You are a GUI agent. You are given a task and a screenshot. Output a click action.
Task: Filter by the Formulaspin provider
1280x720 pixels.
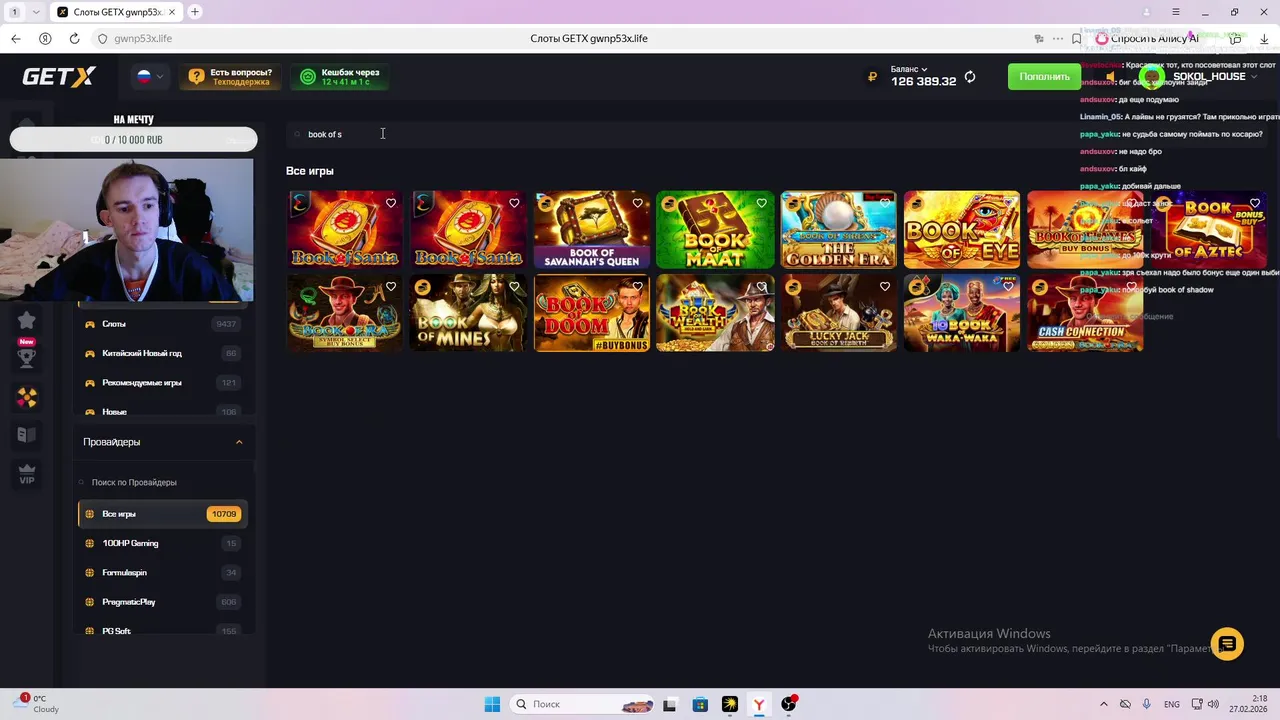tap(162, 573)
